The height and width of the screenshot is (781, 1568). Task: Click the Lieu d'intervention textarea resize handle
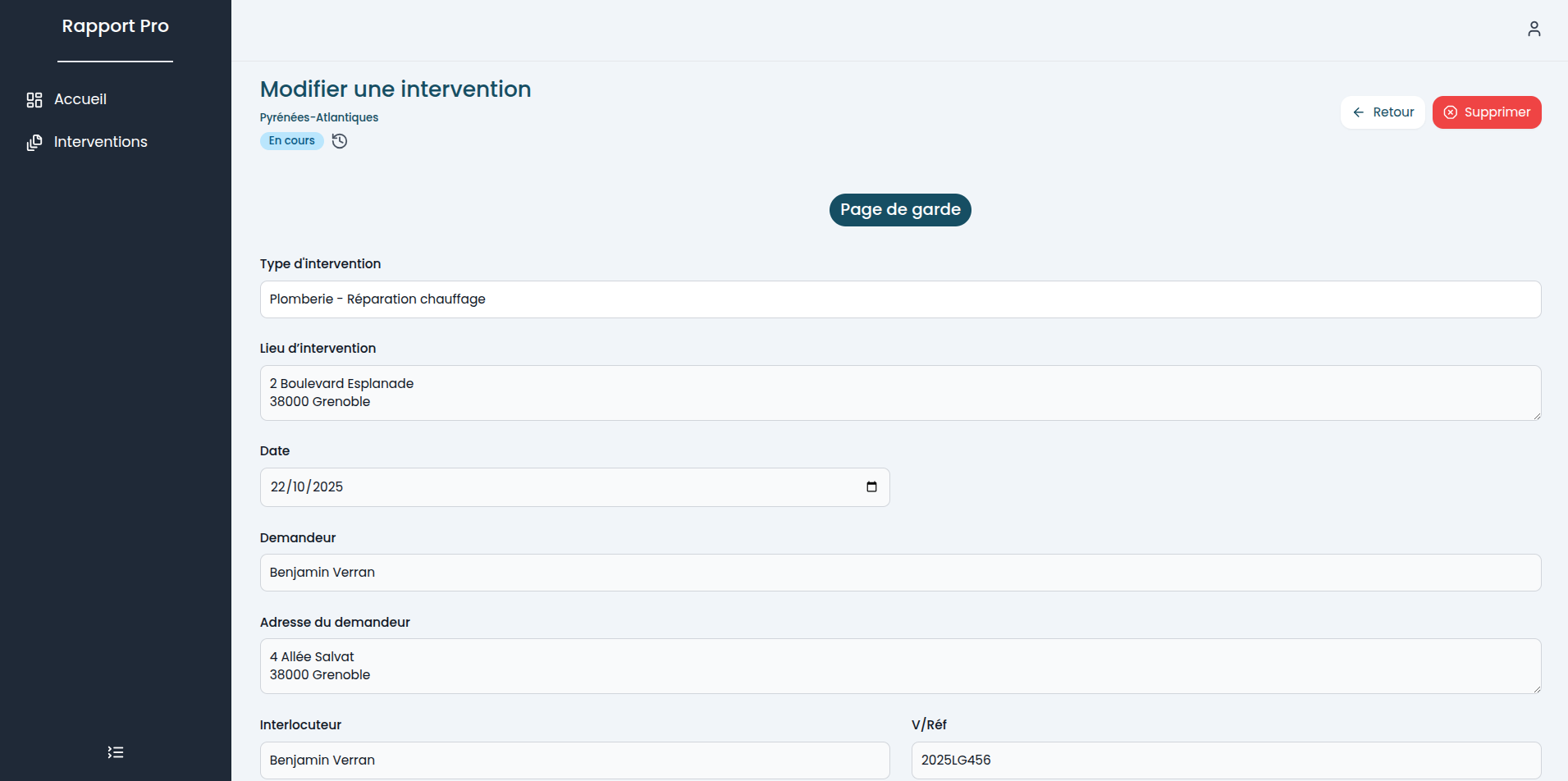(x=1536, y=415)
